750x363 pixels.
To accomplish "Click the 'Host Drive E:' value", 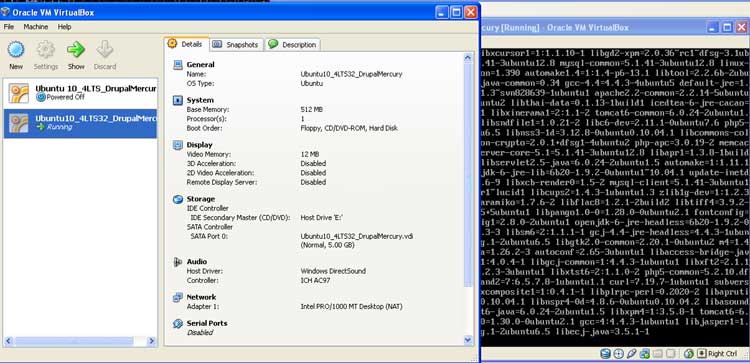I will point(321,218).
